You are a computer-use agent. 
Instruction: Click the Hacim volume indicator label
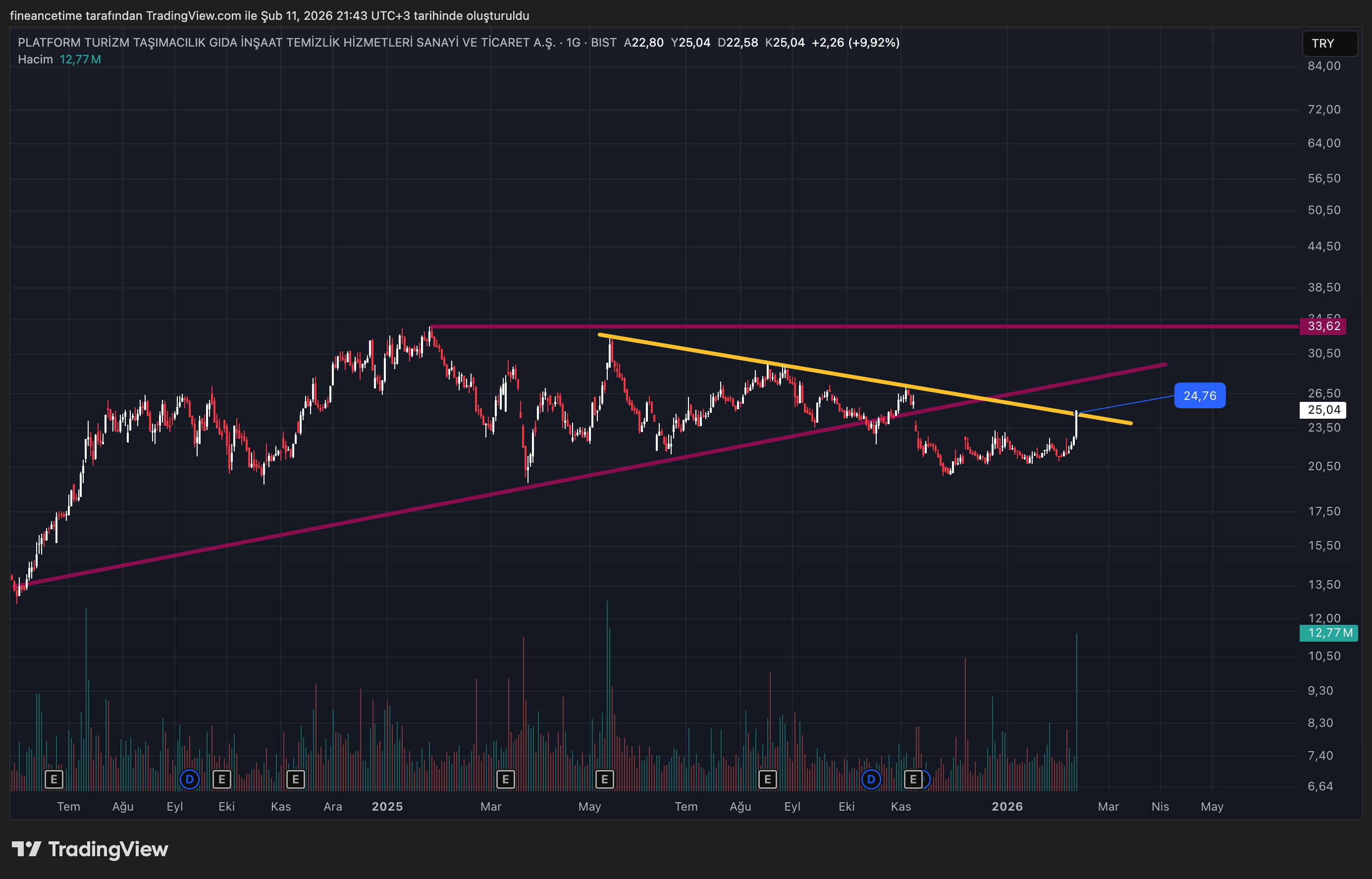35,59
